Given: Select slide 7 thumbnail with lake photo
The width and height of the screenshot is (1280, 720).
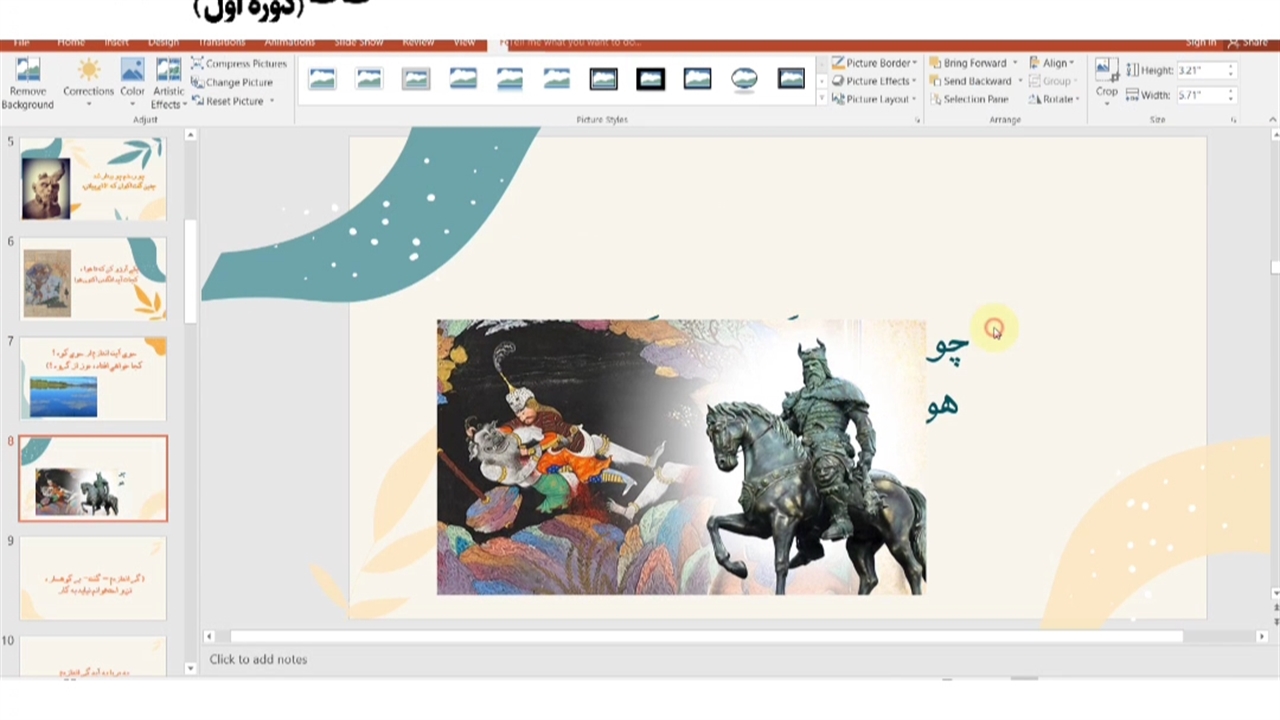Looking at the screenshot, I should pos(93,379).
